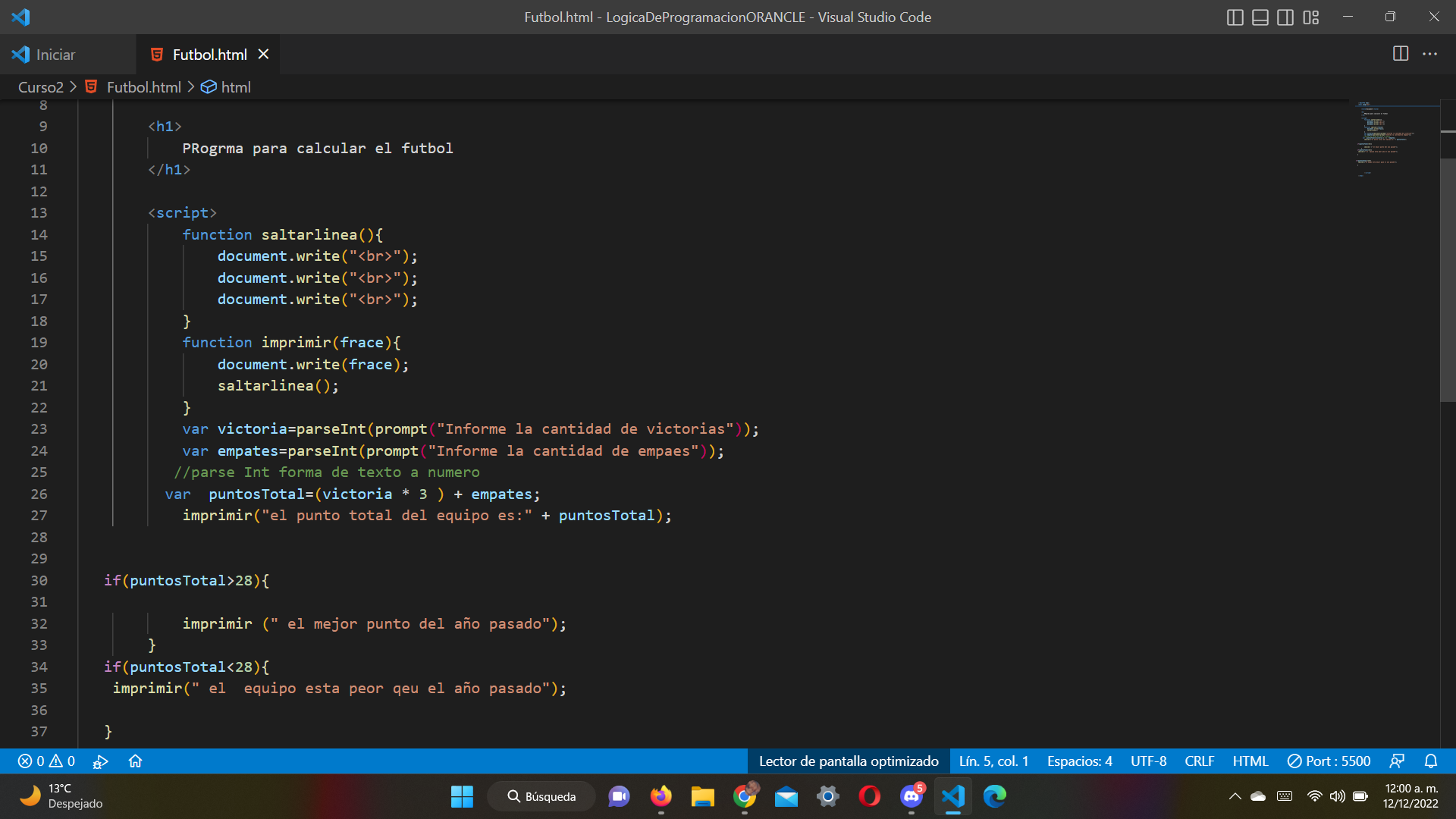Viewport: 1456px width, 819px height.
Task: Place cursor on line number 13
Action: 39,213
